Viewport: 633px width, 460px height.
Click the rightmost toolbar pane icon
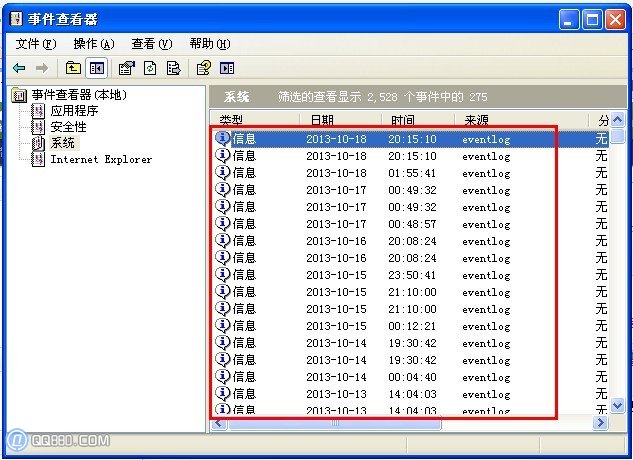click(227, 68)
